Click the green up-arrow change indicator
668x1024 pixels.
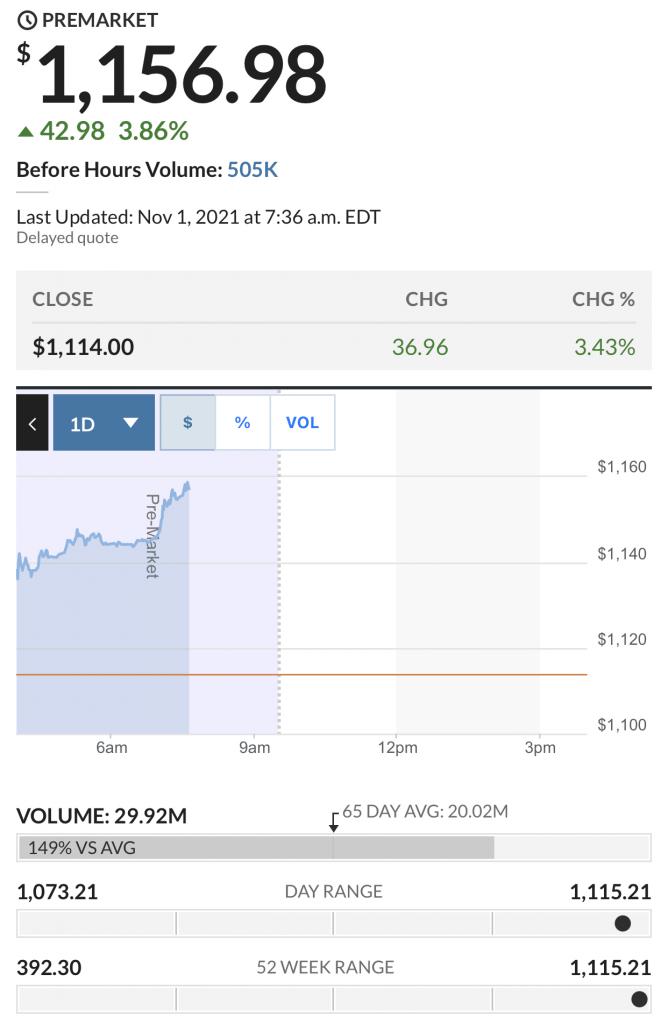25,132
